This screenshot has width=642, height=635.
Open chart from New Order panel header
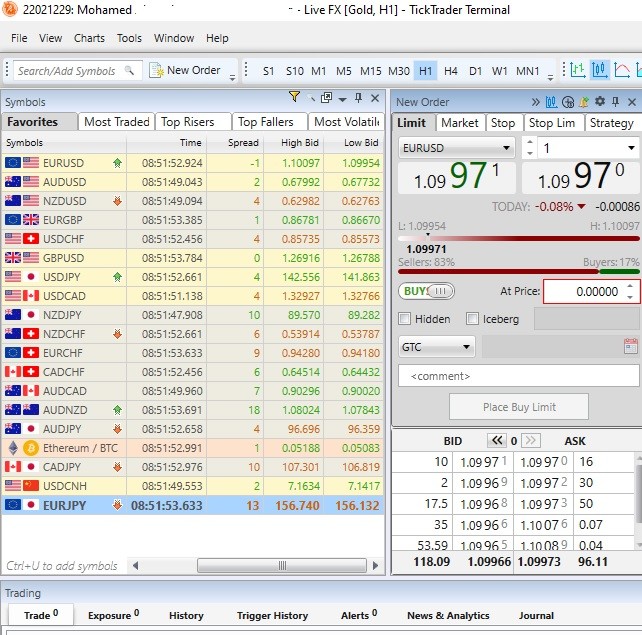click(551, 102)
